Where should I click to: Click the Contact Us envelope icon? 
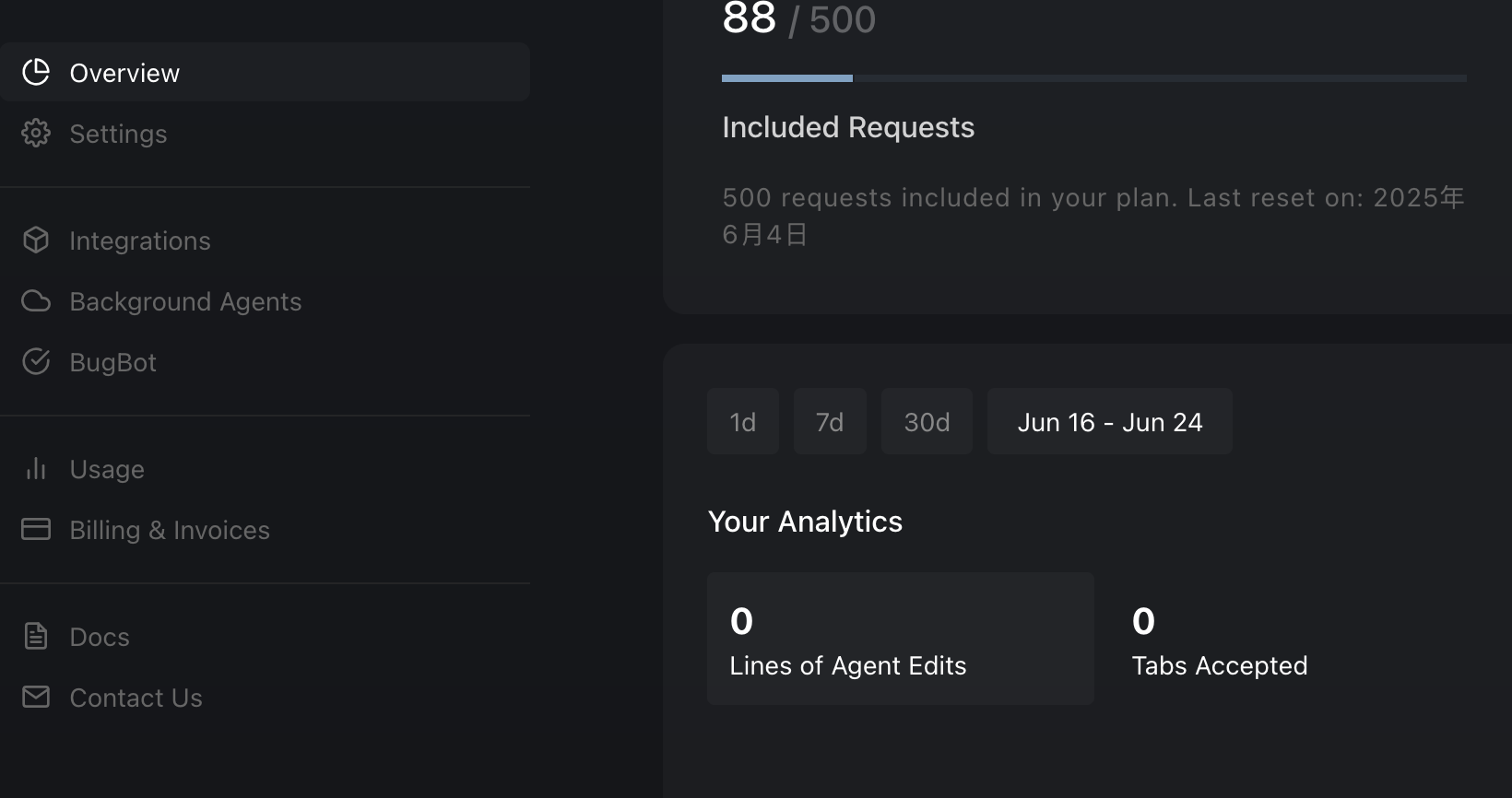[36, 697]
